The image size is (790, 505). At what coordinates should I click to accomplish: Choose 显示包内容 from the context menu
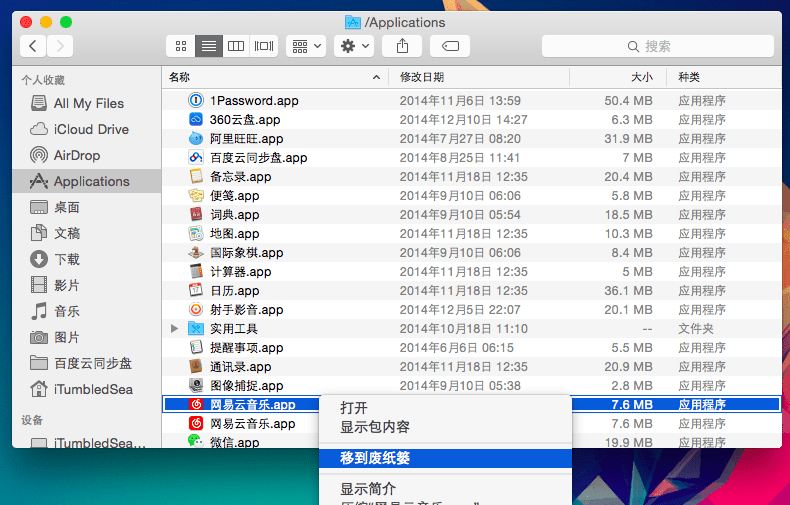click(445, 427)
